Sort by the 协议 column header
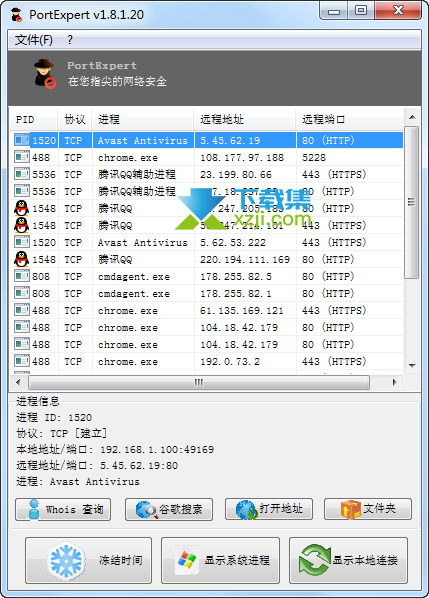The image size is (429, 598). pyautogui.click(x=75, y=119)
